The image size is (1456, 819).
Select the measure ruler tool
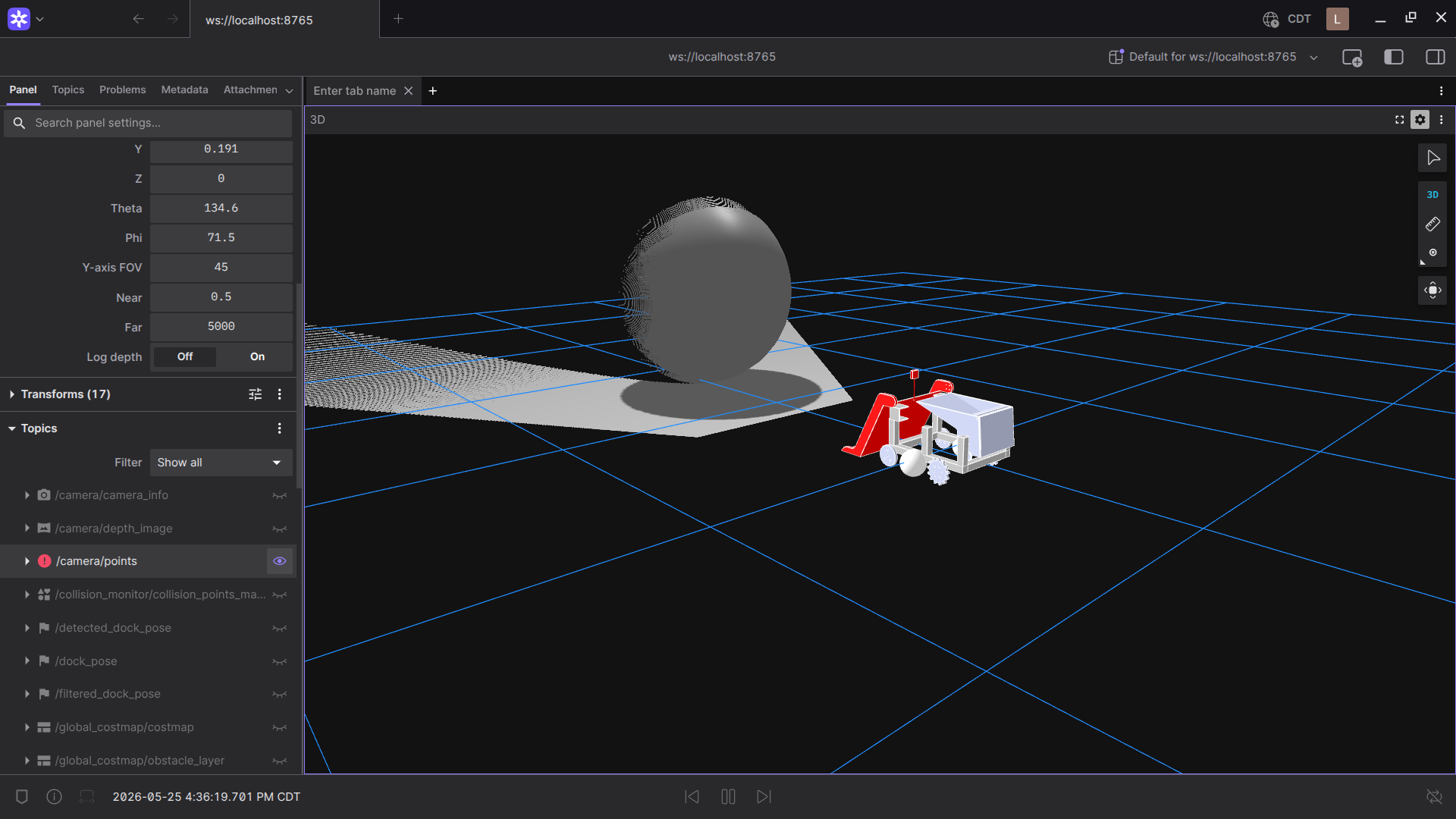coord(1432,224)
